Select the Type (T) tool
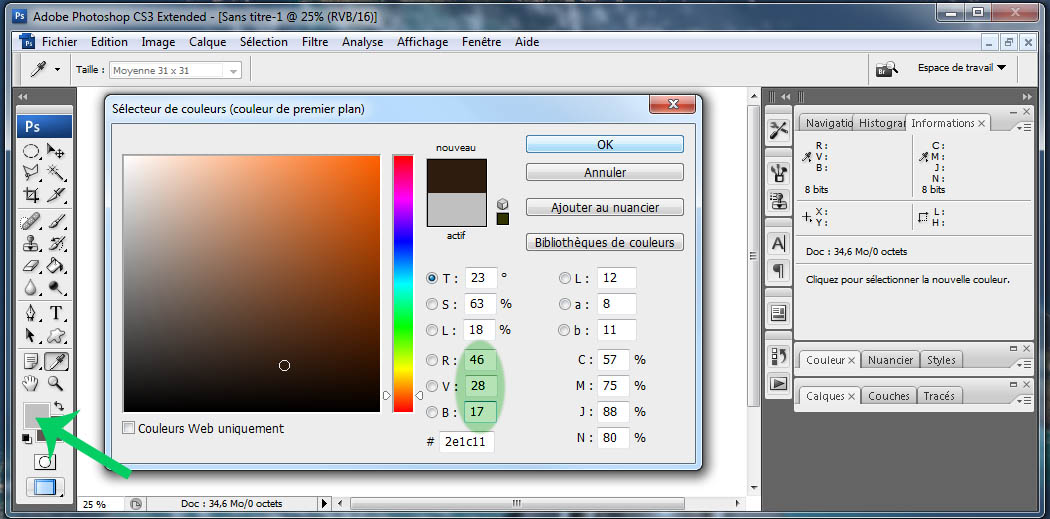This screenshot has height=519, width=1050. point(56,313)
